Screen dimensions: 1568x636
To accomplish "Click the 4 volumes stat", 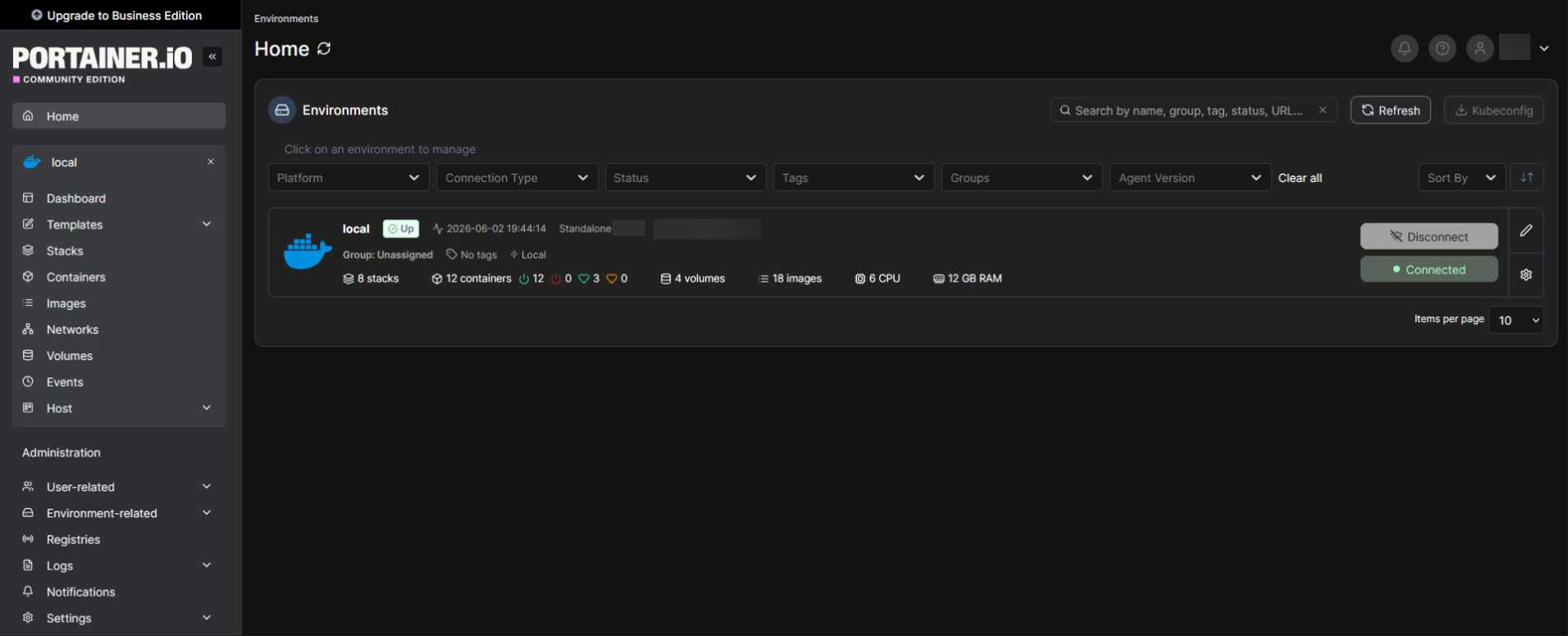I will click(x=693, y=279).
